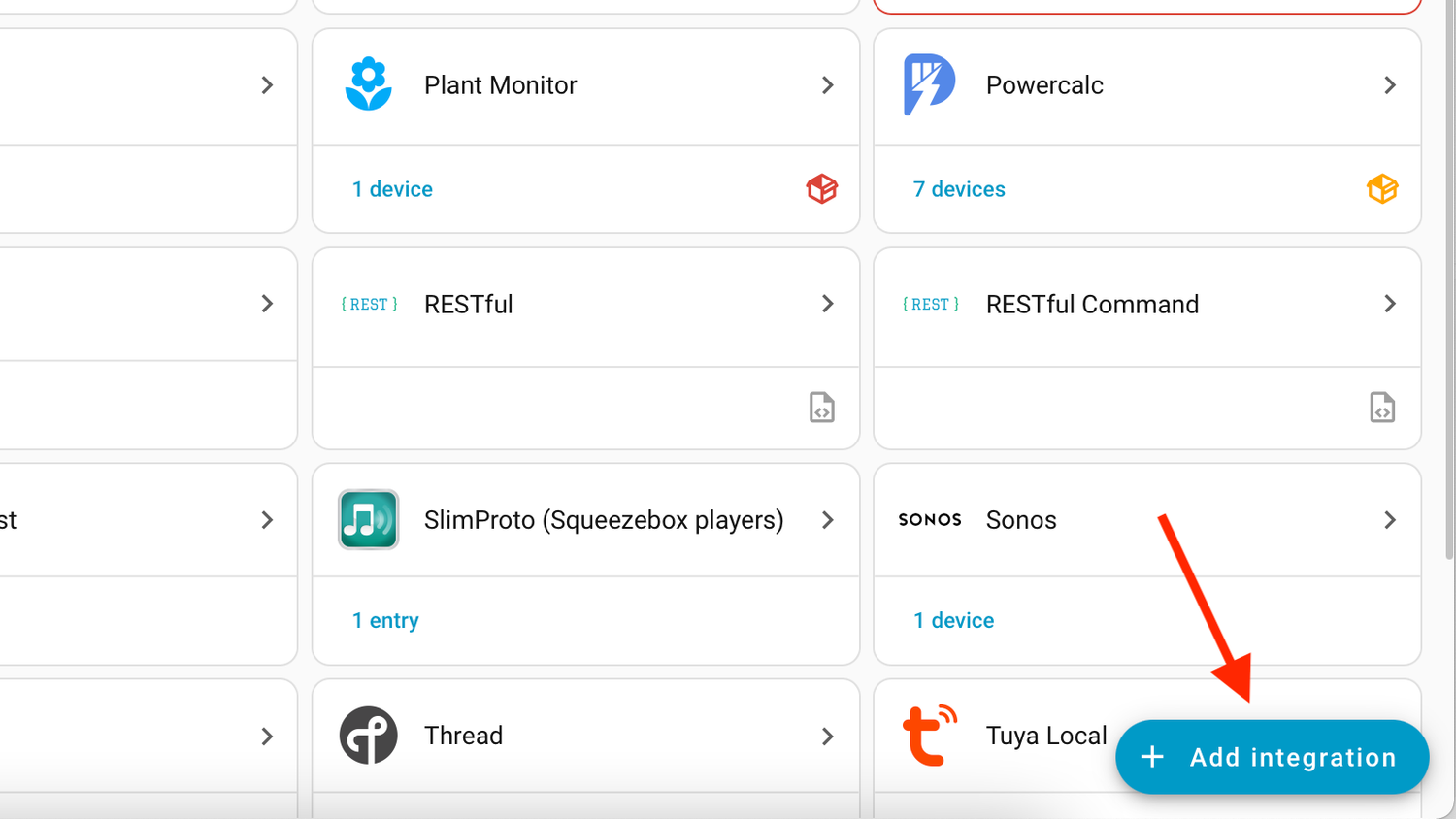This screenshot has height=819, width=1456.
Task: Click red custom integration box on Plant Monitor
Action: [822, 189]
